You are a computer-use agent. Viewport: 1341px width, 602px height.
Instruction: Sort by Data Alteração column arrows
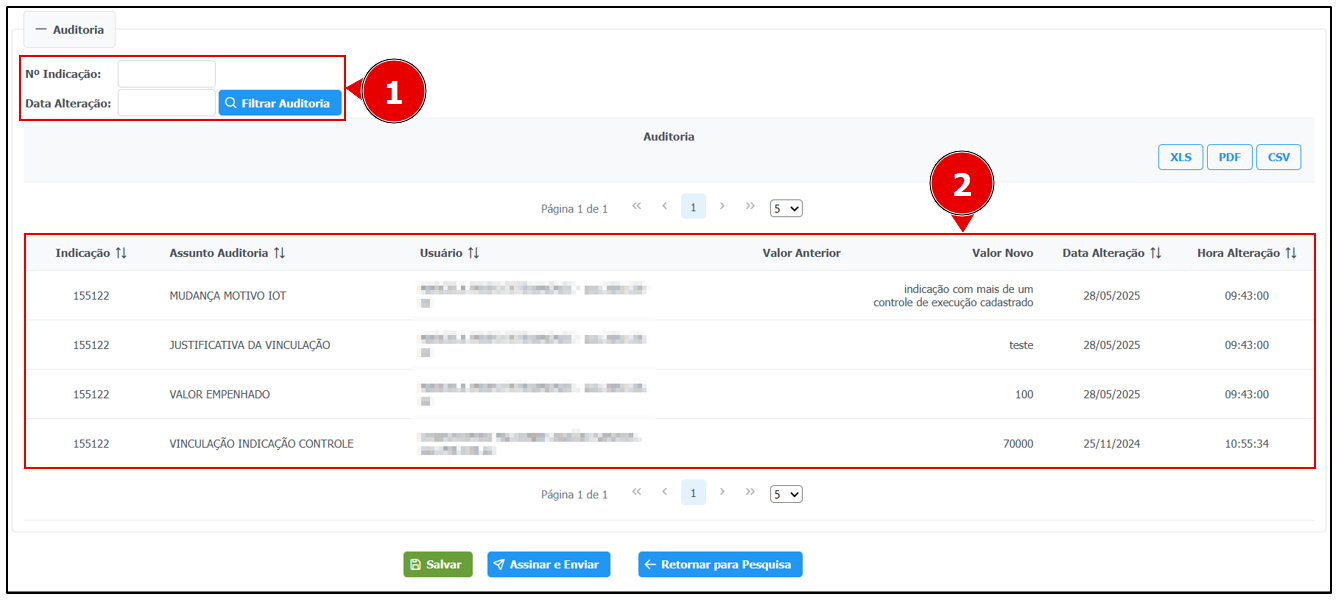[x=1156, y=253]
